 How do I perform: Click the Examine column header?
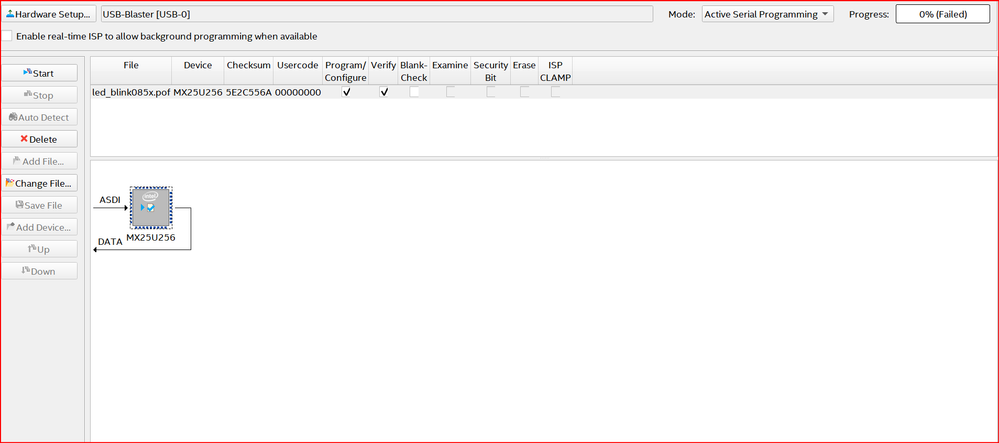450,71
